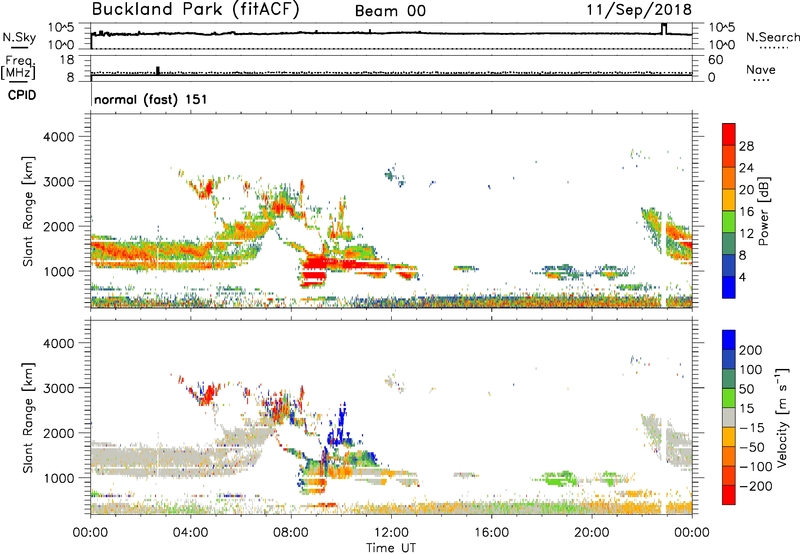Click the 3000 tick of velocity panel
This screenshot has height=554, width=800.
point(58,388)
